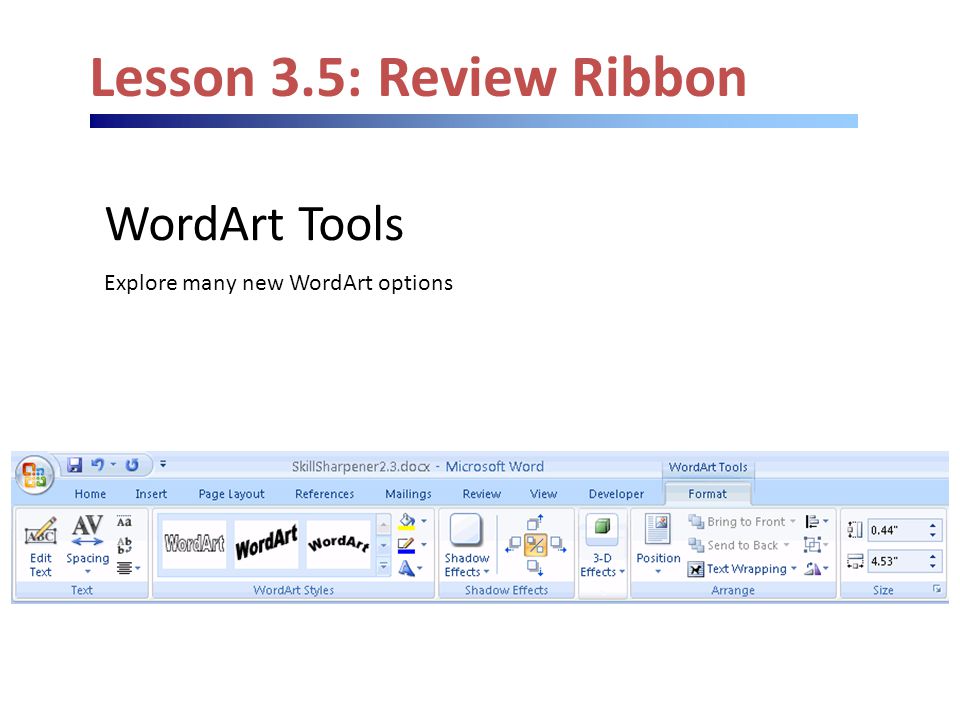Click the Shape Height field showing 0.44"
The width and height of the screenshot is (960, 720).
(x=898, y=530)
